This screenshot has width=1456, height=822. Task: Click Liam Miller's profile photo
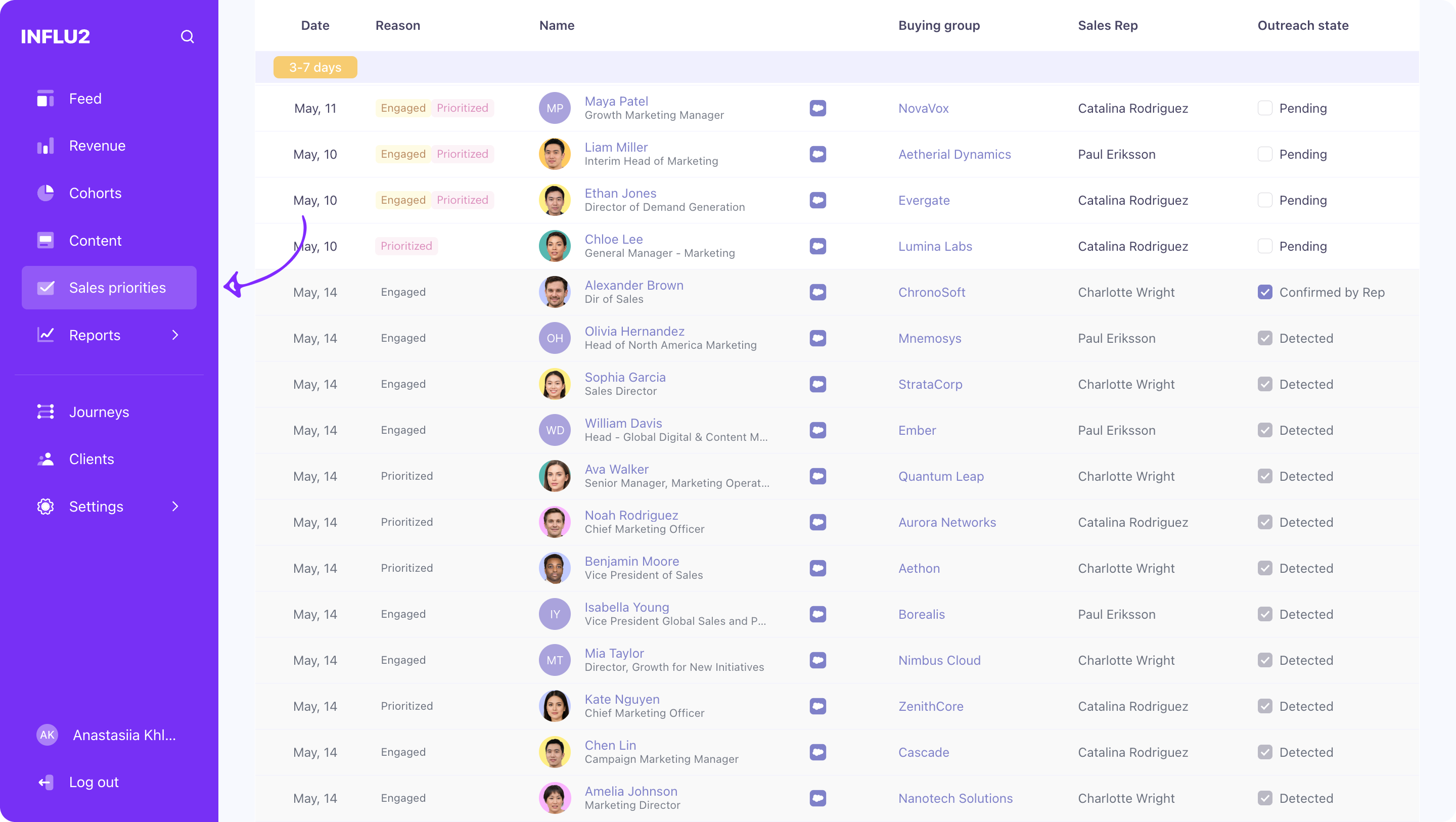click(x=555, y=154)
